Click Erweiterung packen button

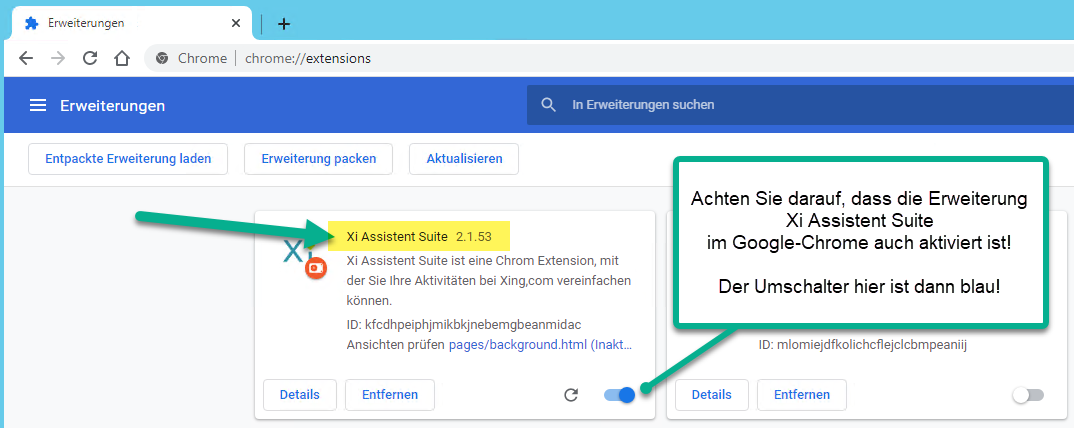[319, 159]
